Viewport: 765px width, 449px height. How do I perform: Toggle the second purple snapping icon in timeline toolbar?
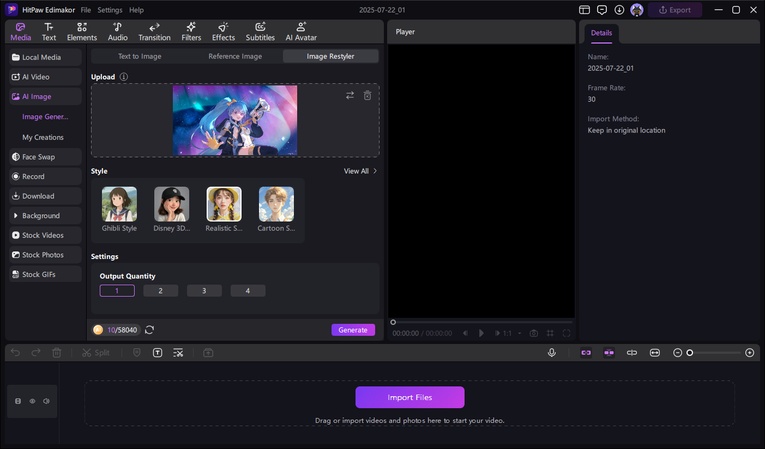tap(609, 353)
